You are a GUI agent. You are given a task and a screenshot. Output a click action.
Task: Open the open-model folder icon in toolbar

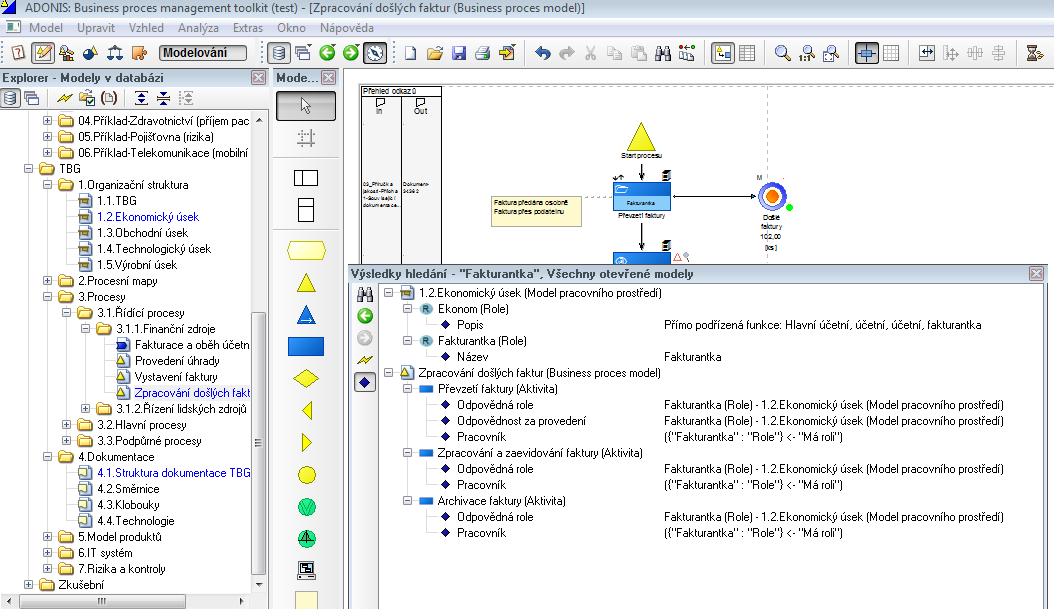click(x=435, y=53)
